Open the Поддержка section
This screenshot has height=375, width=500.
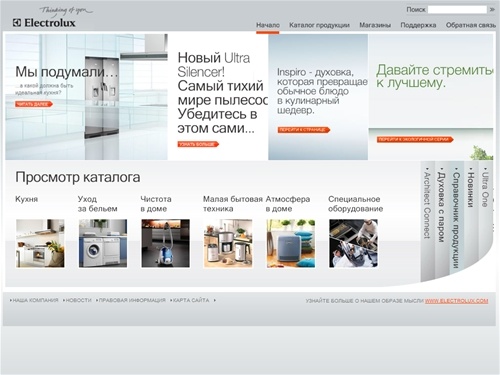pos(418,25)
